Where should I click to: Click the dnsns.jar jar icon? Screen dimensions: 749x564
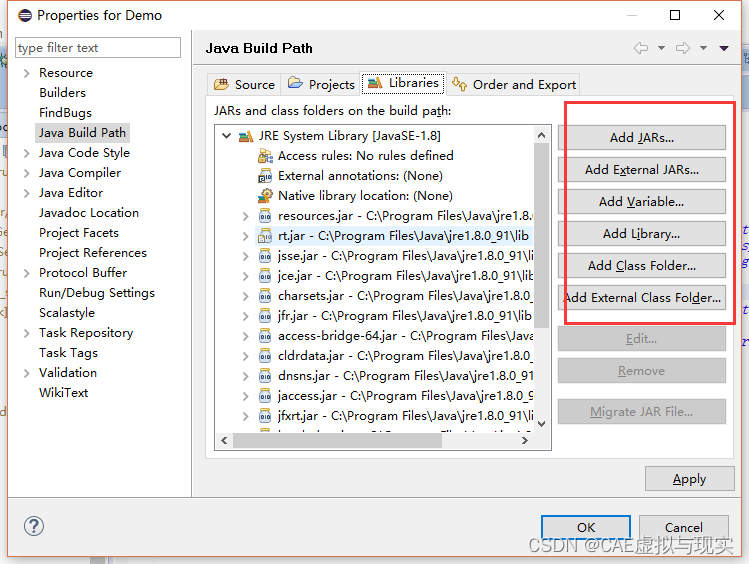pyautogui.click(x=265, y=376)
